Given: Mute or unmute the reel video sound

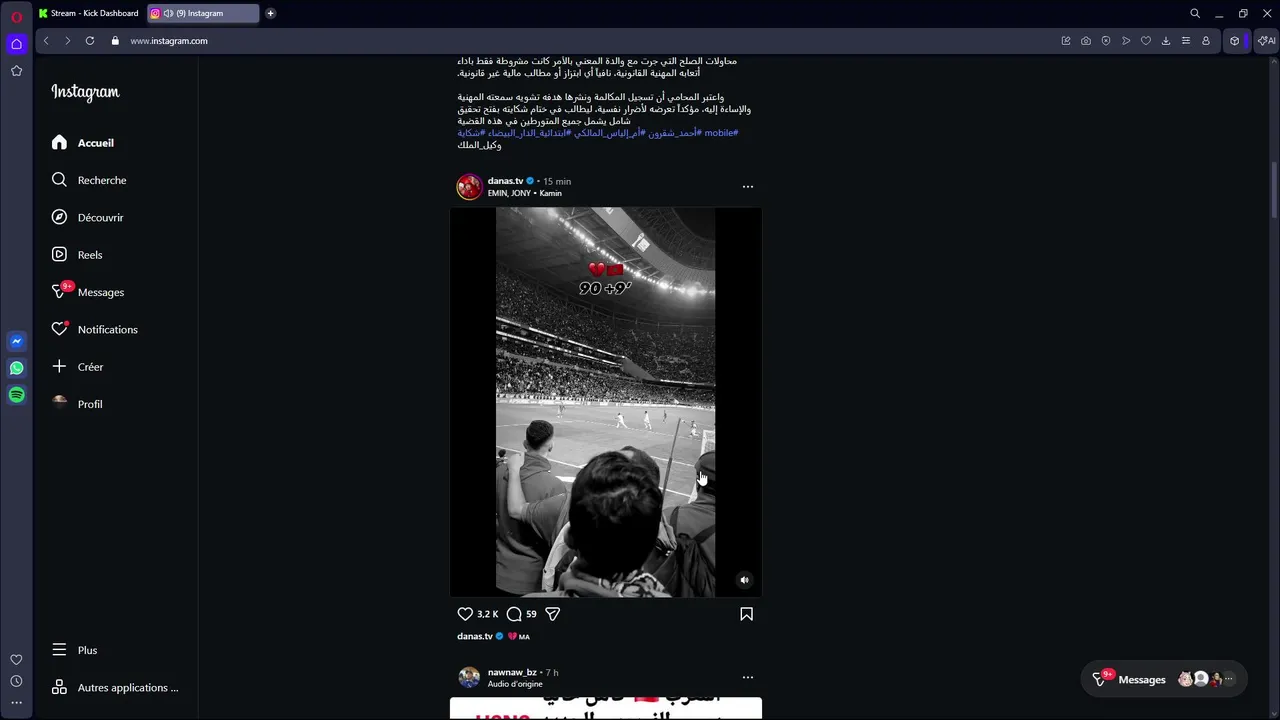Looking at the screenshot, I should [x=744, y=580].
